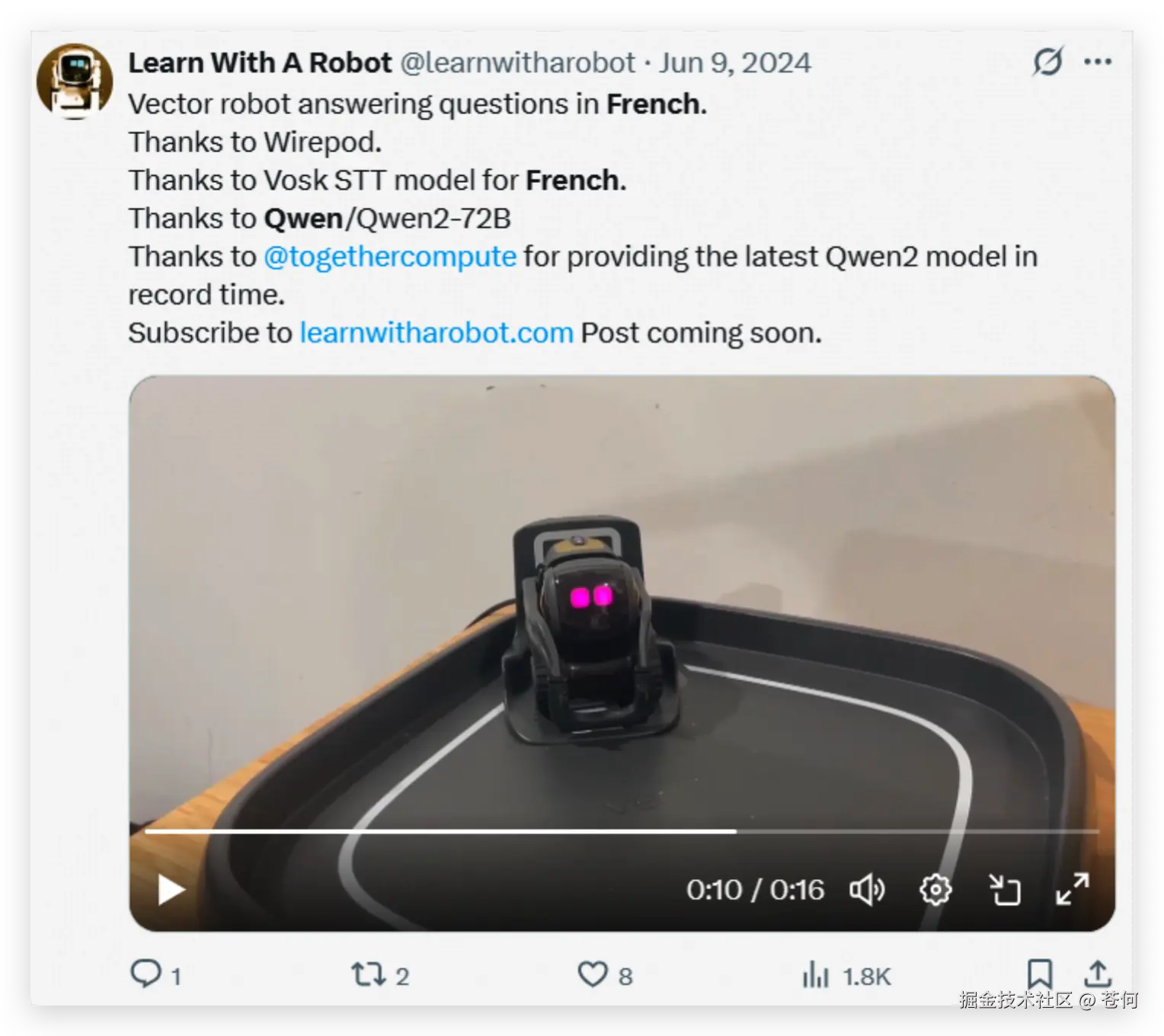The image size is (1164, 1036).
Task: Click the Grok slash-circle icon
Action: tap(1047, 62)
